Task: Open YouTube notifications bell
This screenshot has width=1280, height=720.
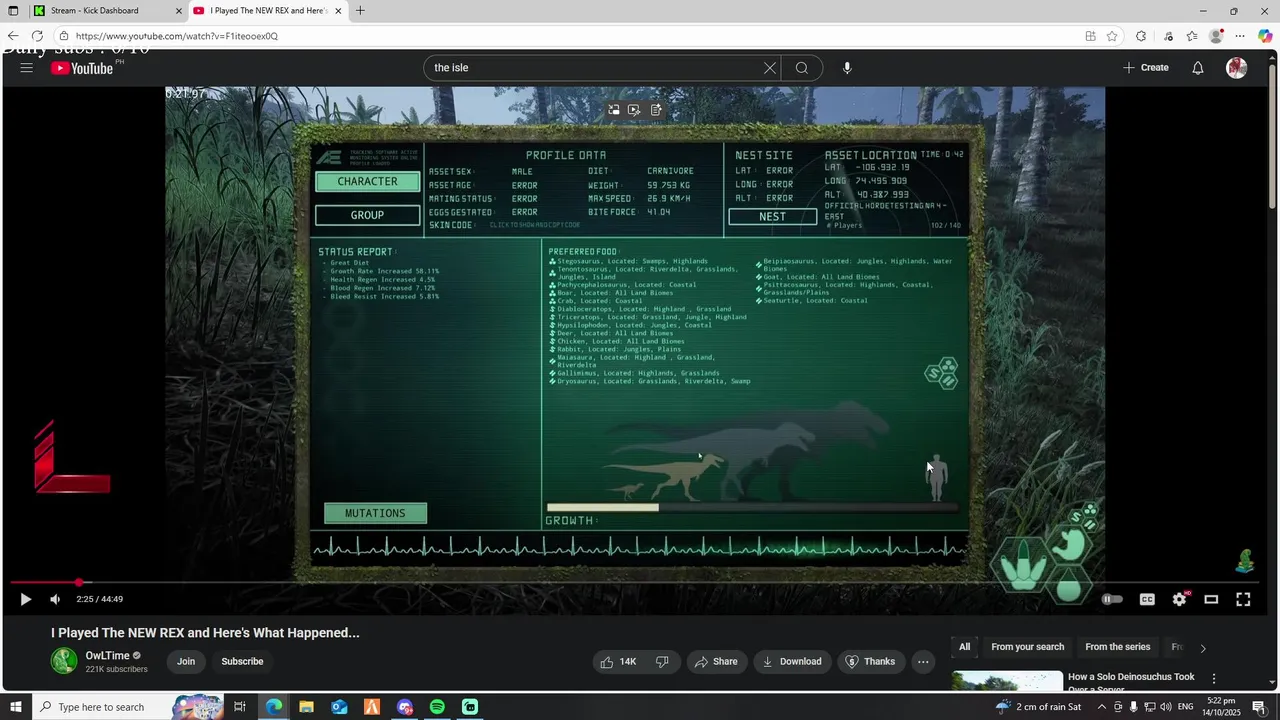Action: [x=1198, y=68]
